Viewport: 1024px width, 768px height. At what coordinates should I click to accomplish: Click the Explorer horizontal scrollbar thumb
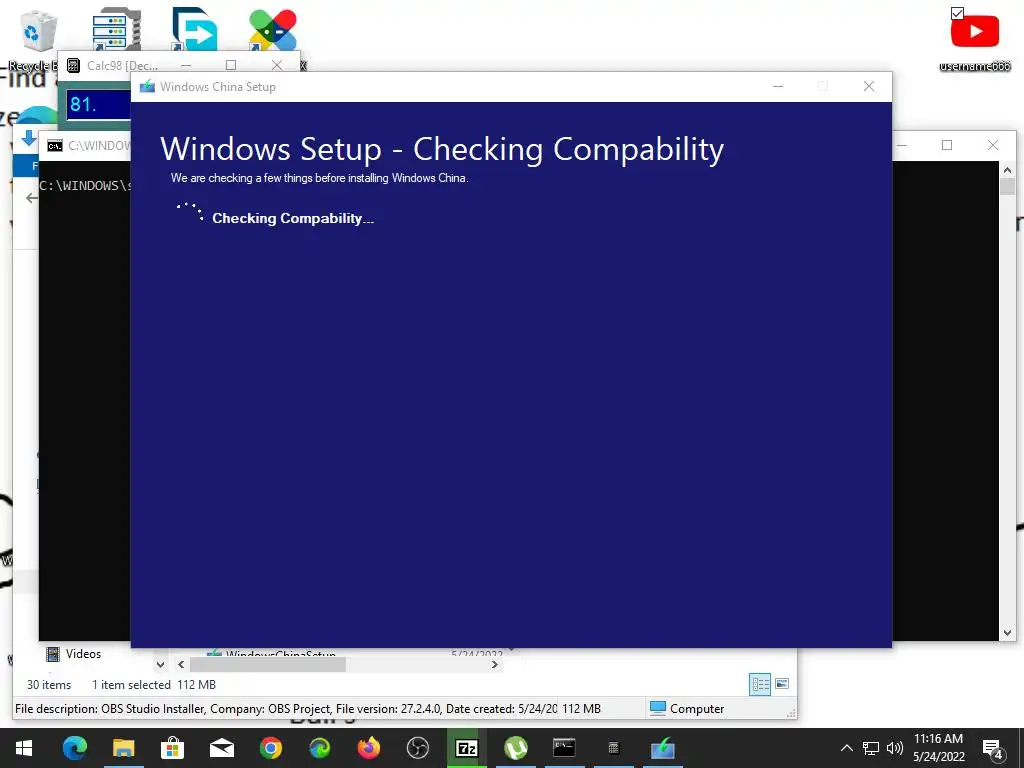tap(267, 665)
